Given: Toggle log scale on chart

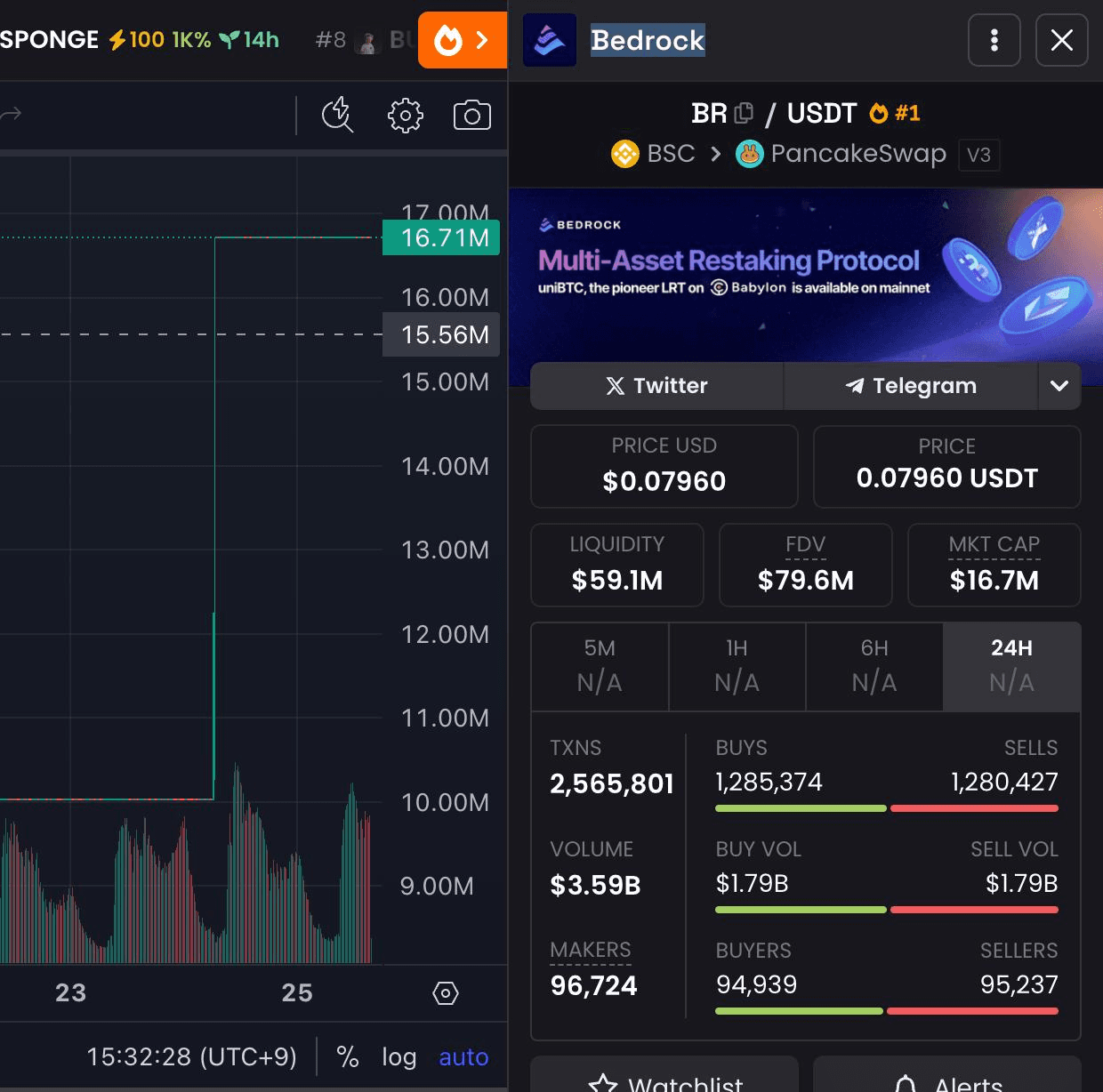Looking at the screenshot, I should click(399, 1056).
